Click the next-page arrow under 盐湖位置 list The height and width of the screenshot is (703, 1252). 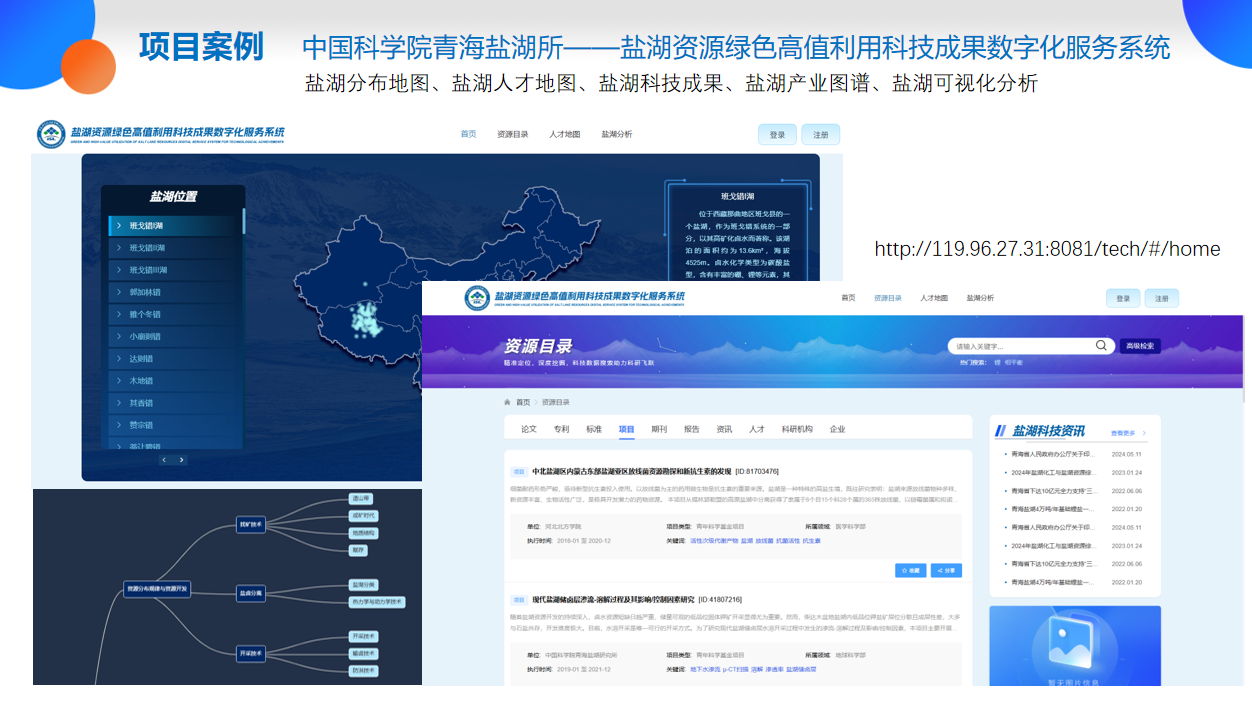(181, 460)
